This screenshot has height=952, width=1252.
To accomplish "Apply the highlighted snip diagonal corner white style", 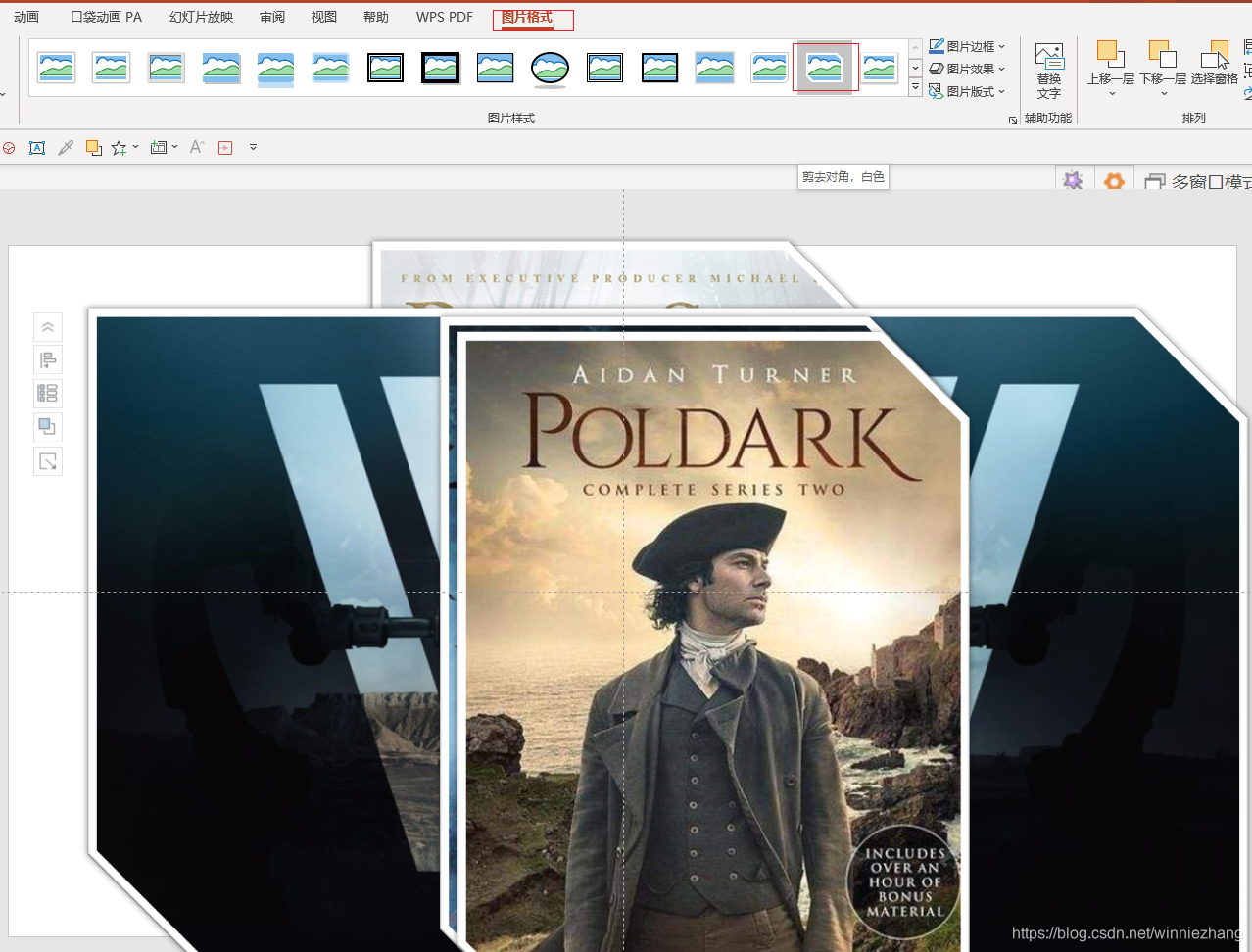I will 825,68.
